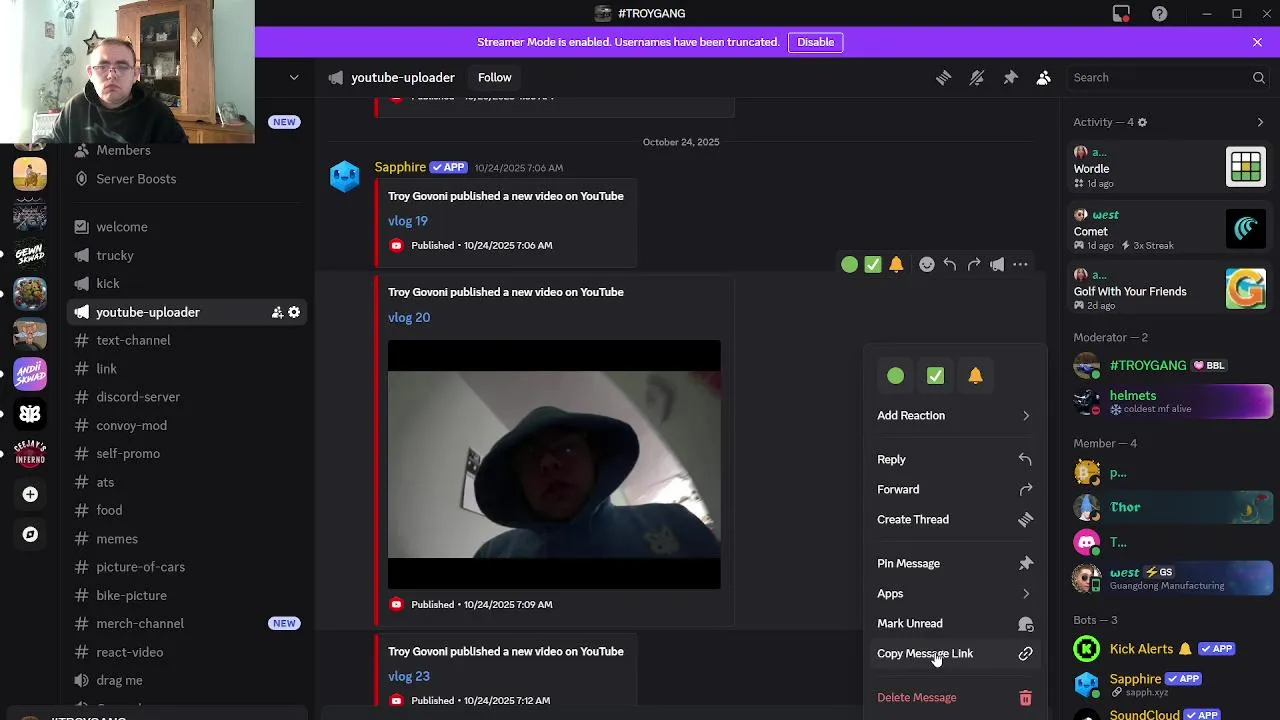Dismiss the Streamer Mode banner
This screenshot has height=720, width=1280.
pos(1257,42)
